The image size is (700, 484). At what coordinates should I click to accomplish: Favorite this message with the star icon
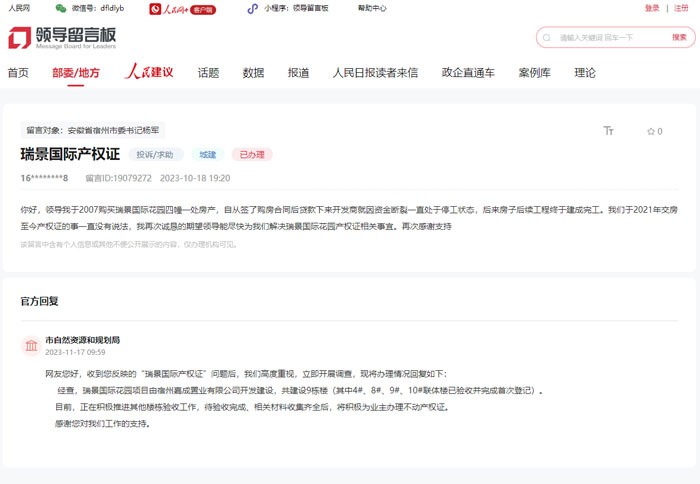point(651,131)
